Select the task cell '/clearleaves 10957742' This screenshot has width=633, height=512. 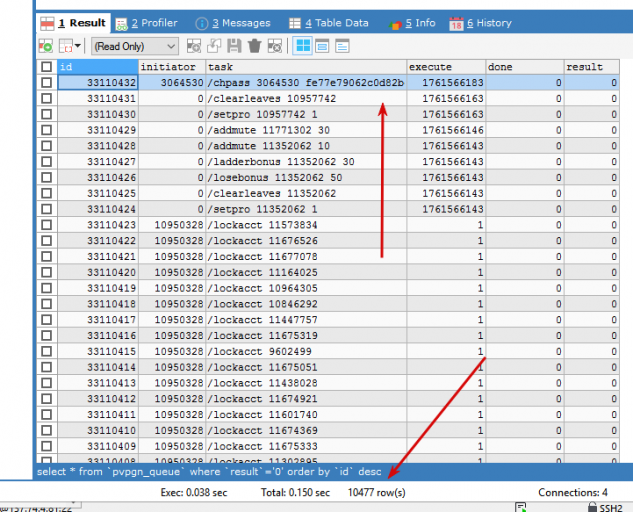coord(306,98)
